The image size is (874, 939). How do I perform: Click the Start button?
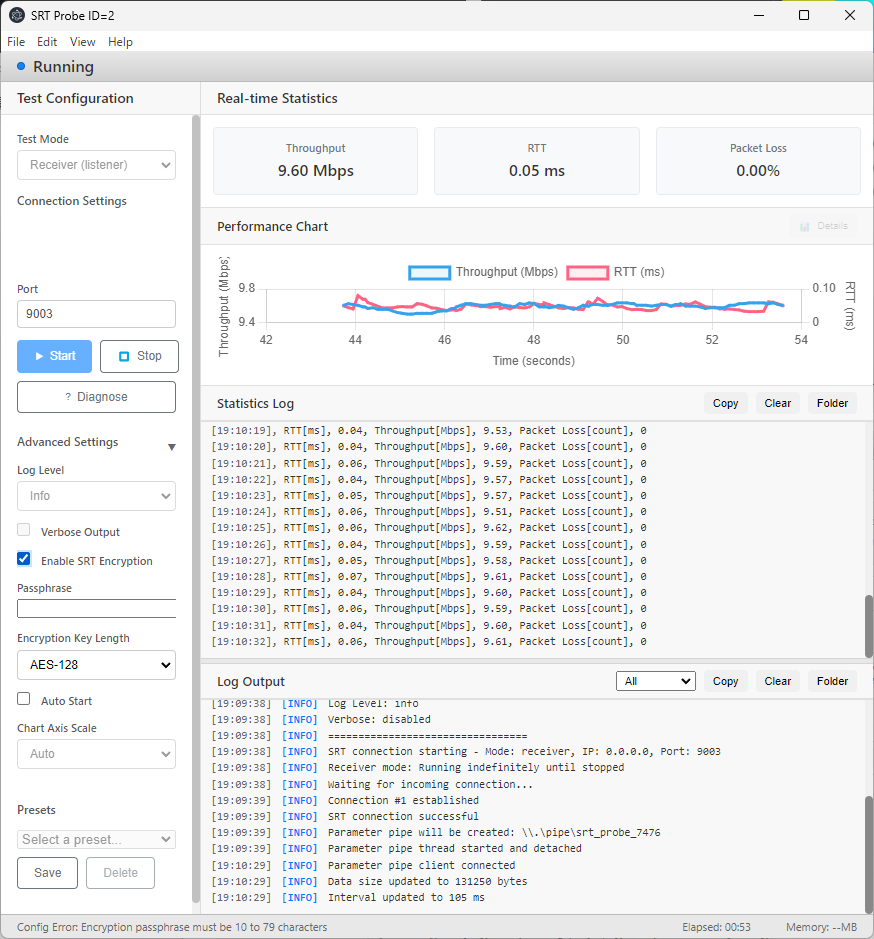pyautogui.click(x=55, y=356)
